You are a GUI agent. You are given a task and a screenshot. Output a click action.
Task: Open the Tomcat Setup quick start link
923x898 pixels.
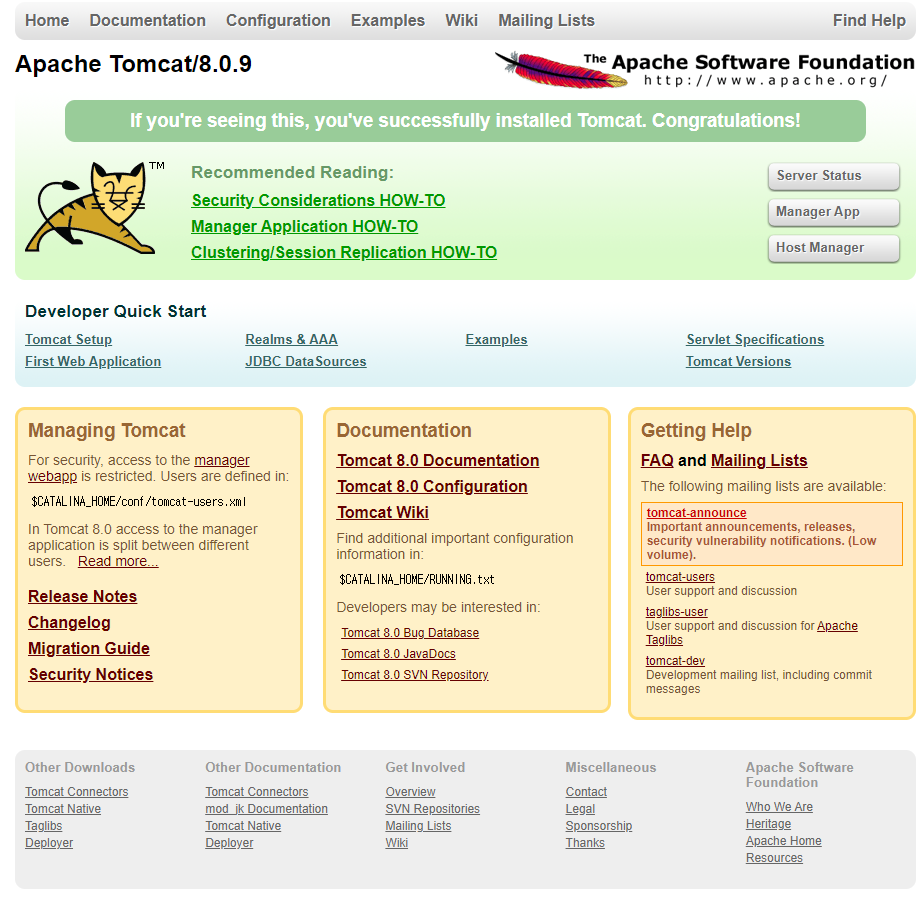point(68,340)
